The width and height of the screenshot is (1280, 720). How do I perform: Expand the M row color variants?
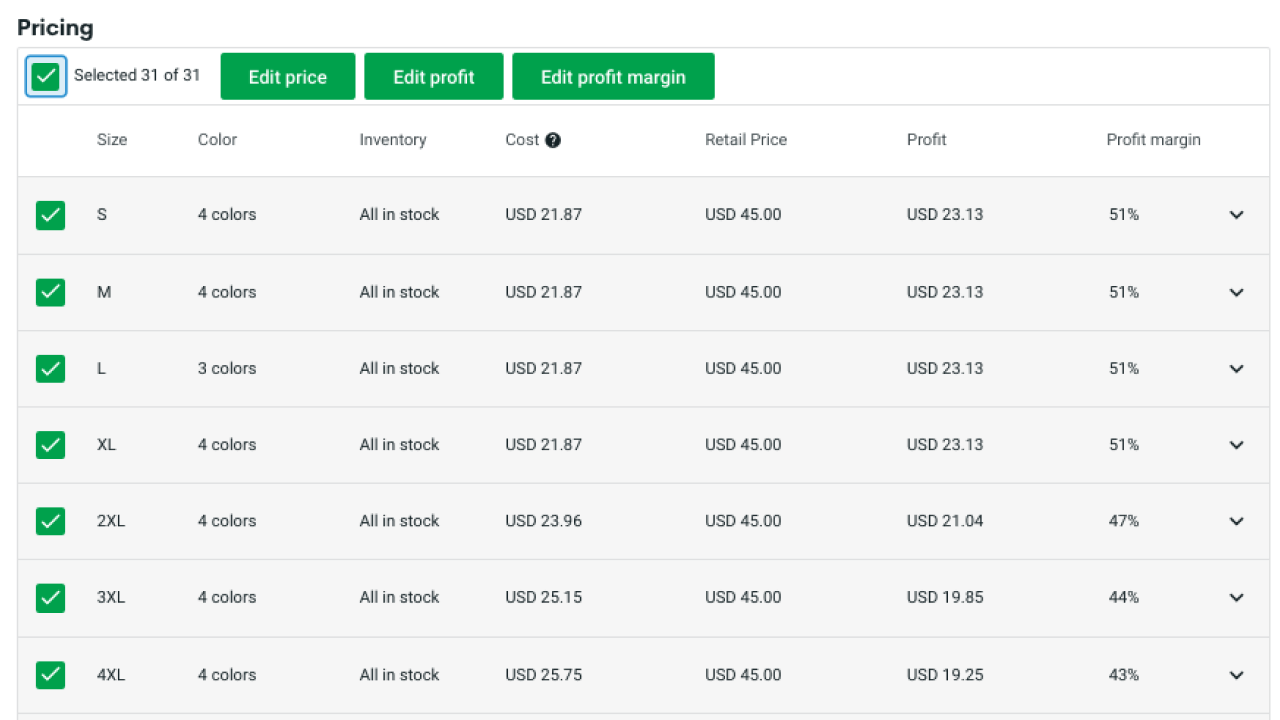(1236, 291)
